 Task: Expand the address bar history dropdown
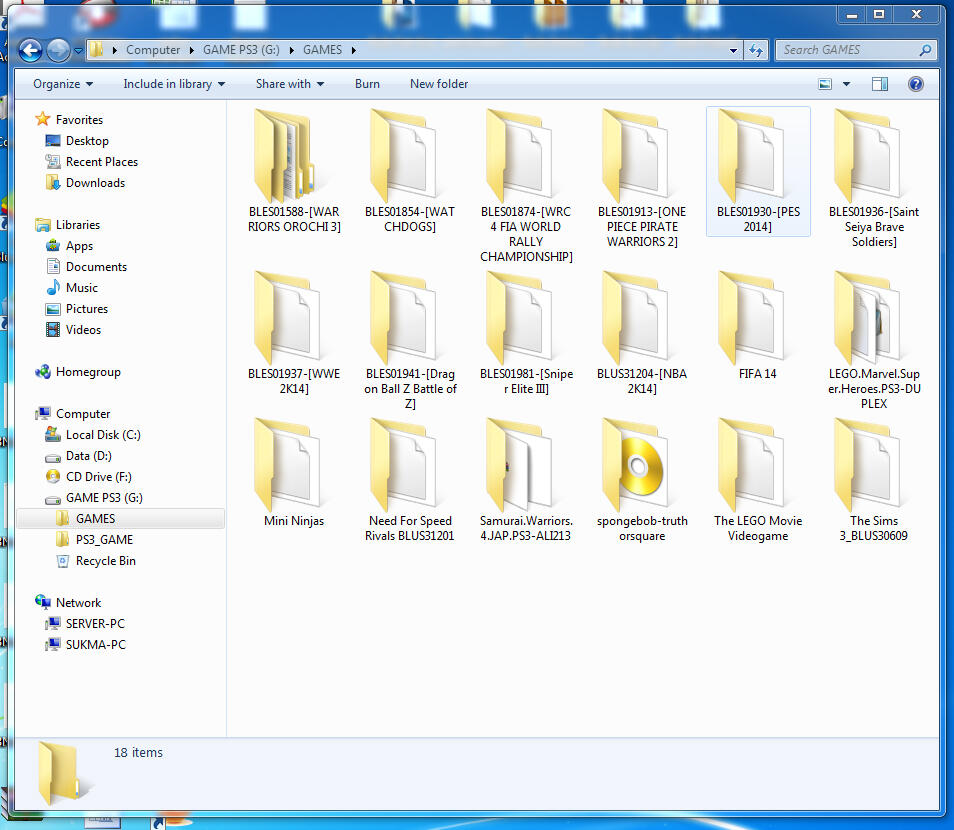(x=733, y=51)
